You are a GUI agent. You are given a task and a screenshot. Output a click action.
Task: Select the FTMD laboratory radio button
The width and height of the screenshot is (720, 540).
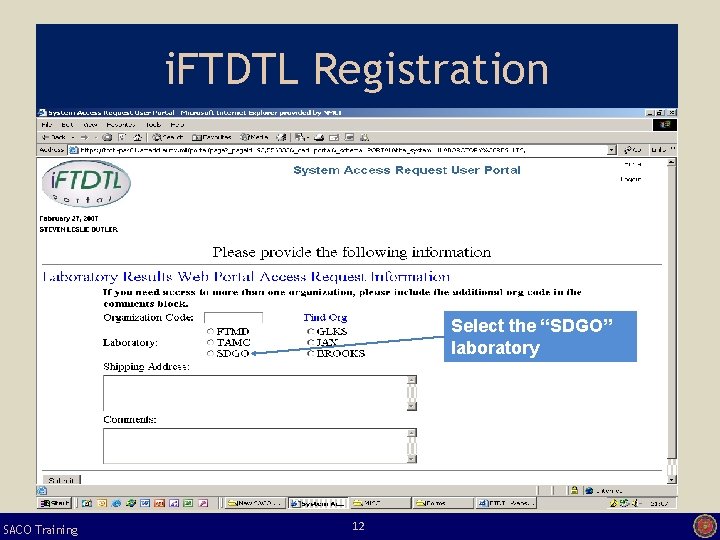pos(210,331)
